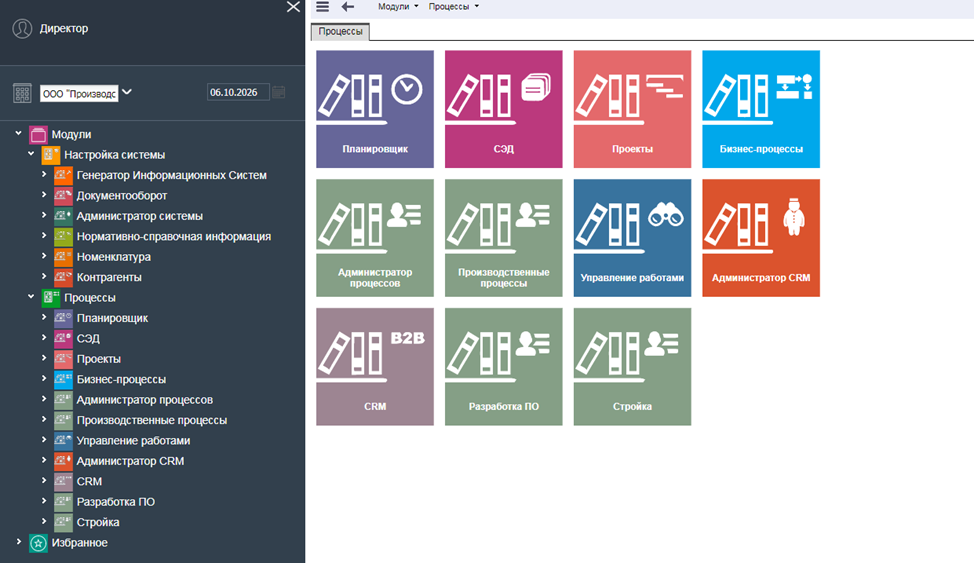Open the Производственные процессы tile
974x563 pixels.
click(503, 238)
